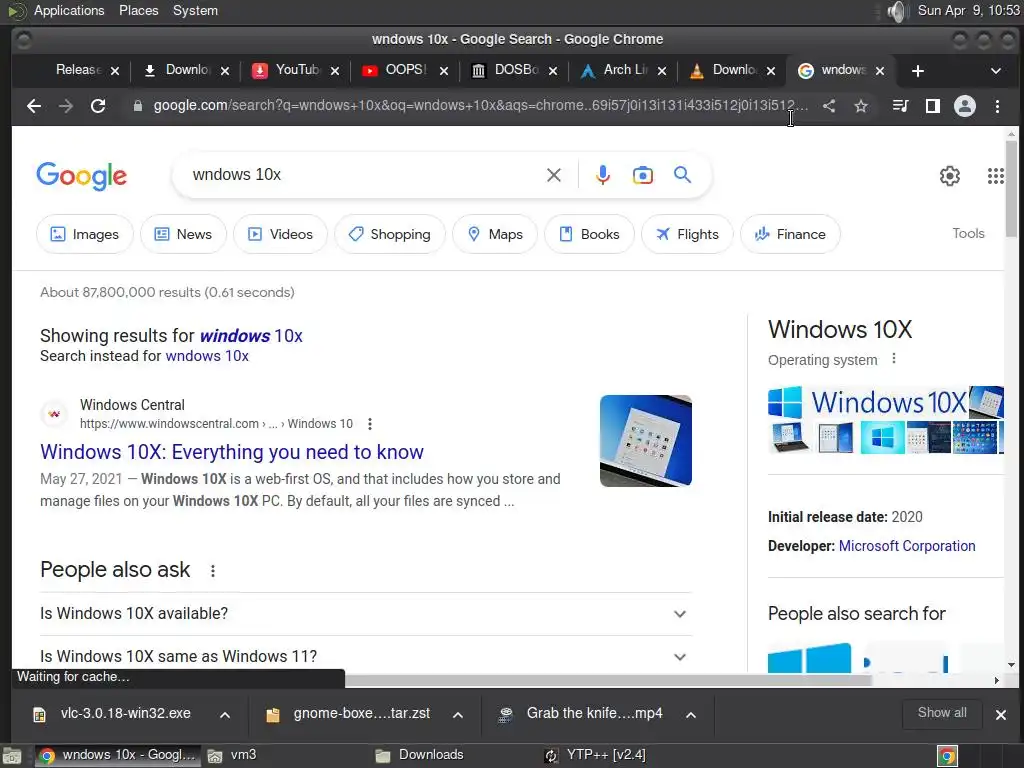Open People also ask options menu
The width and height of the screenshot is (1024, 768).
[212, 571]
